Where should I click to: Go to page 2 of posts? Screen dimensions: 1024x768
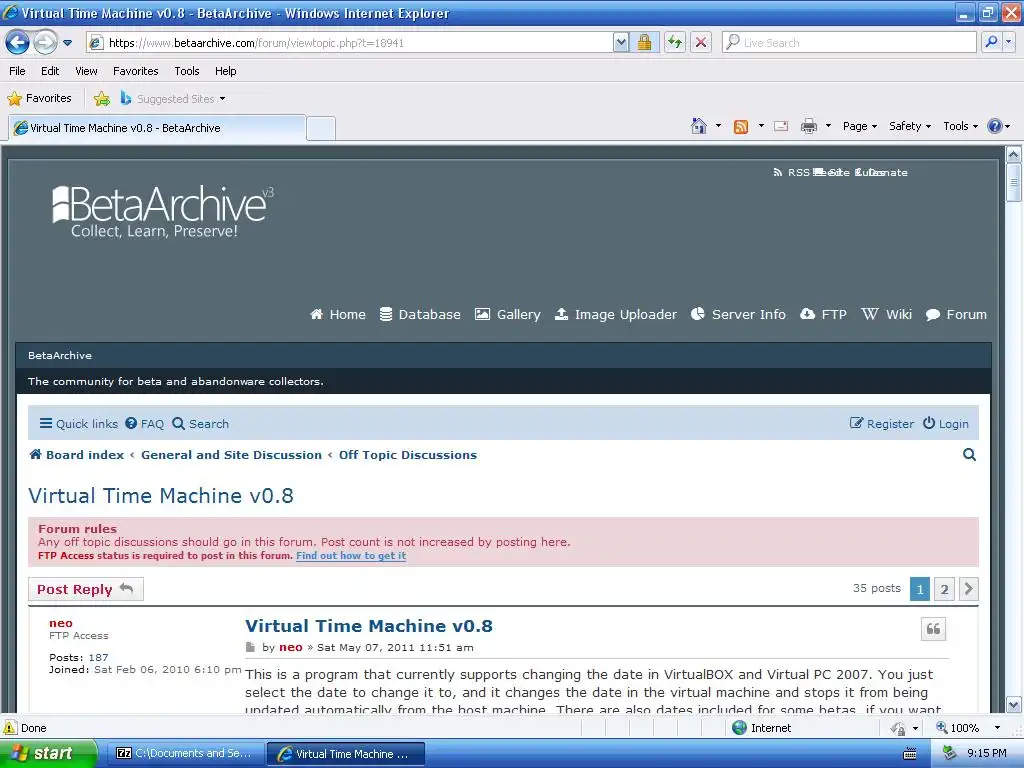944,589
